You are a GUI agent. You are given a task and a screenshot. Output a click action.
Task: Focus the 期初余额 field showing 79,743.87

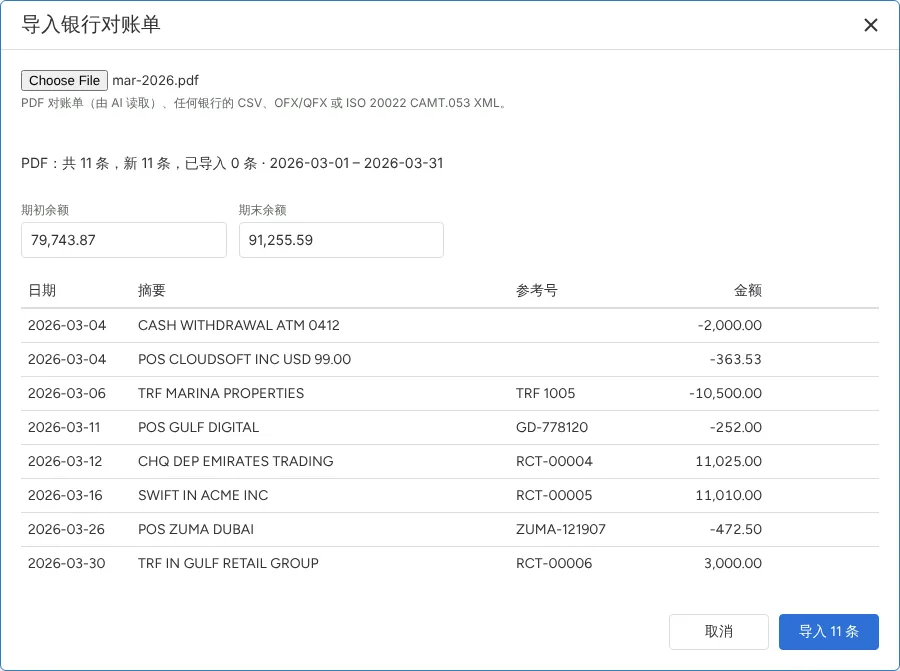click(x=124, y=240)
